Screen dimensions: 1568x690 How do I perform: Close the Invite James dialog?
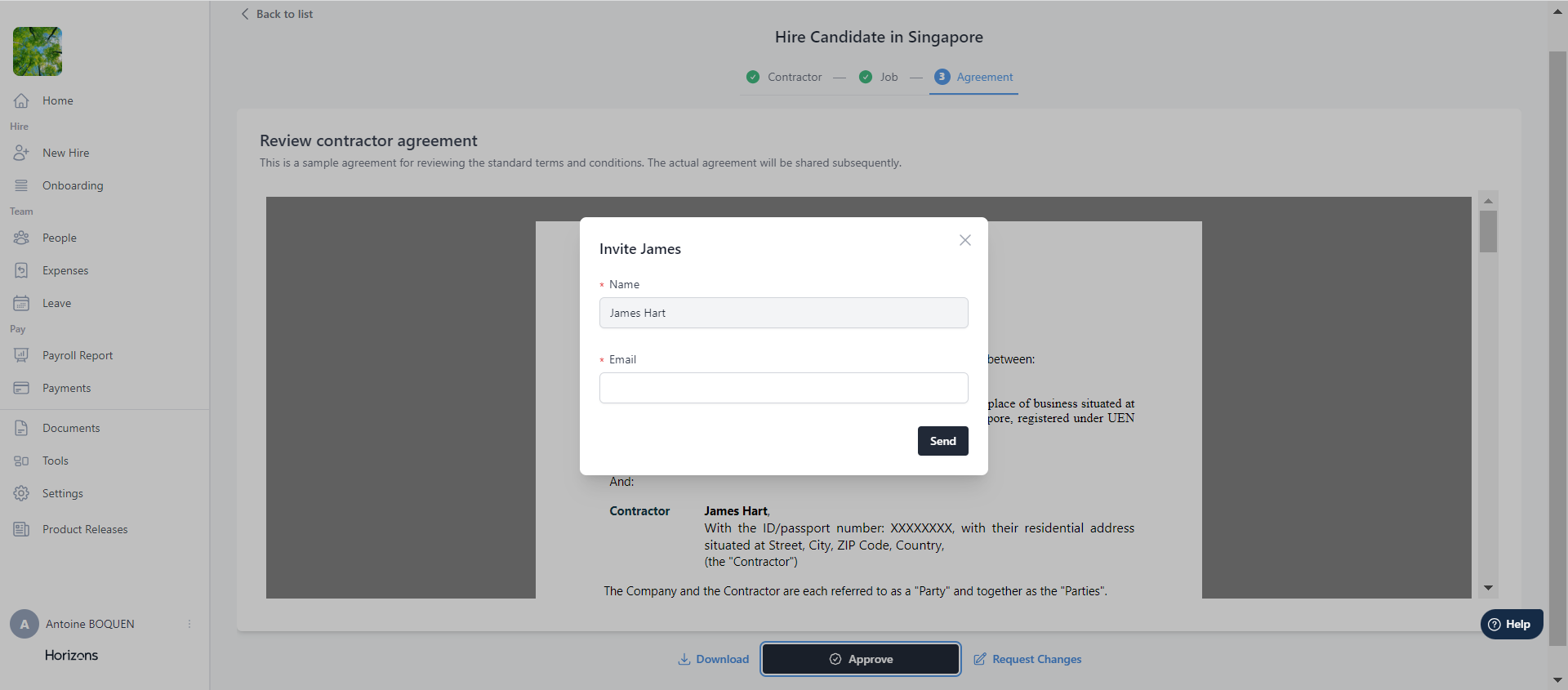[x=965, y=240]
